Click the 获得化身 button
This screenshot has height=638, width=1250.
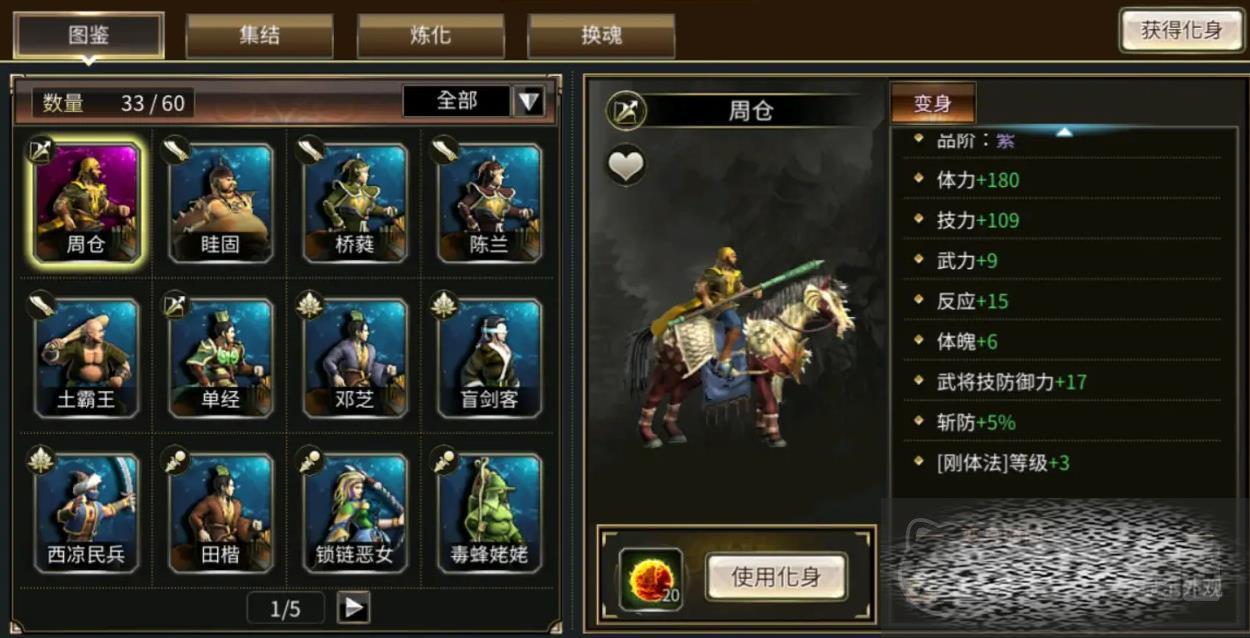coord(1181,30)
